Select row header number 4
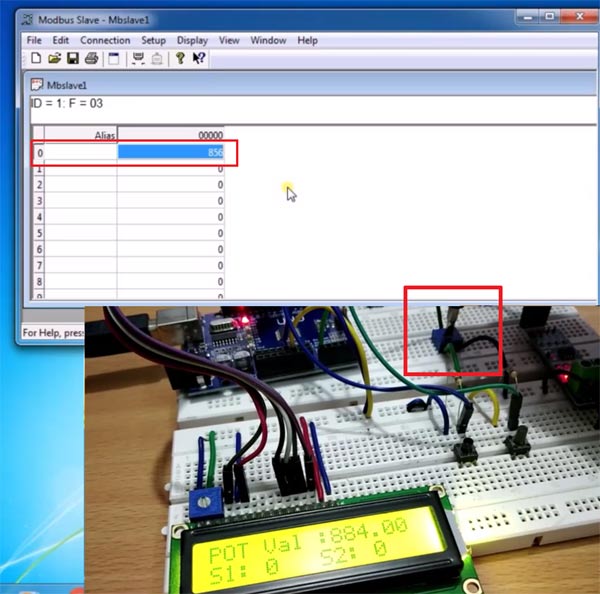 point(39,217)
